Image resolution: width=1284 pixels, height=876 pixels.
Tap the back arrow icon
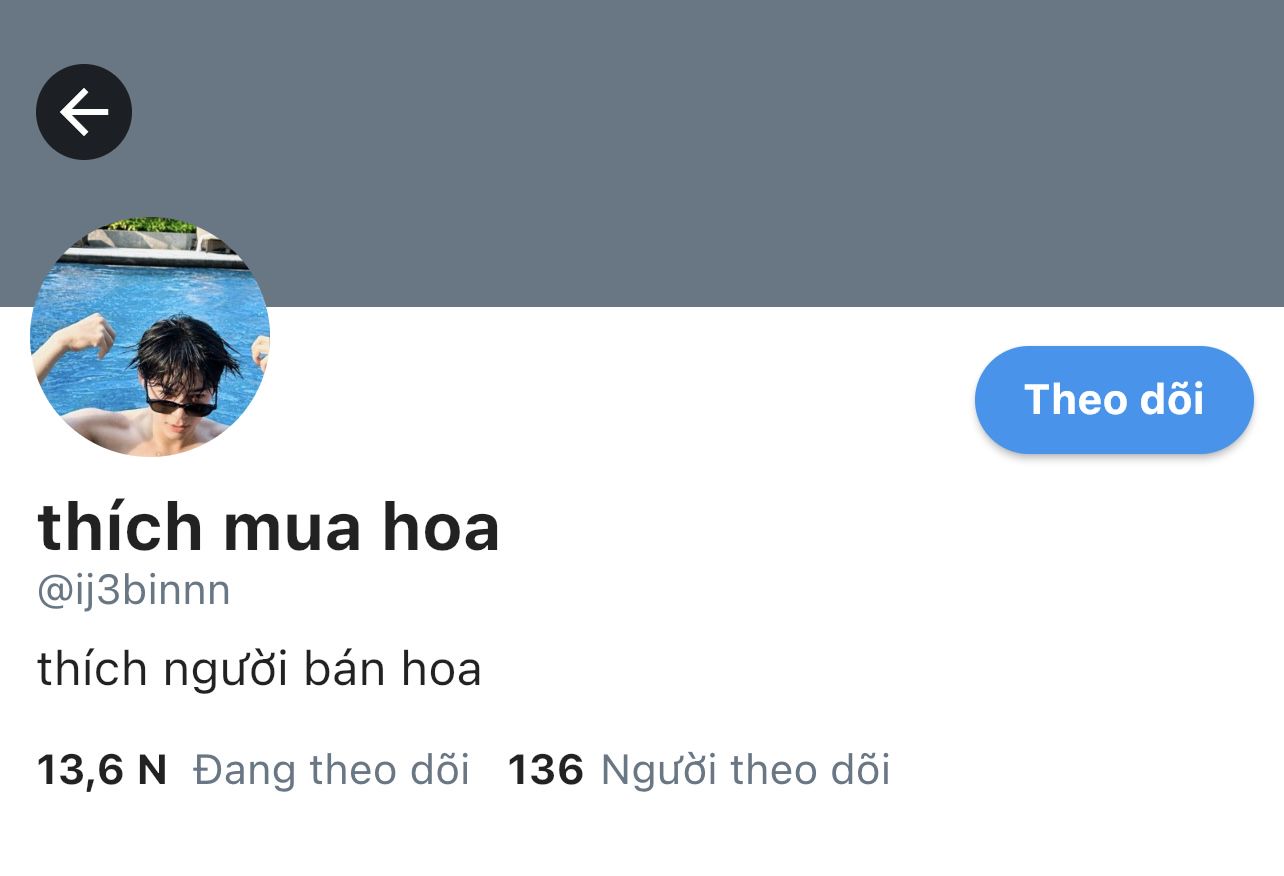tap(84, 112)
